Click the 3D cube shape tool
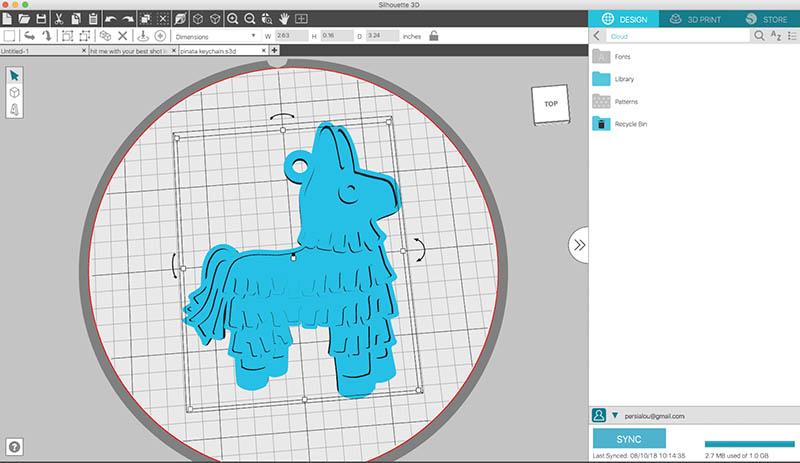The image size is (800, 463). 15,92
